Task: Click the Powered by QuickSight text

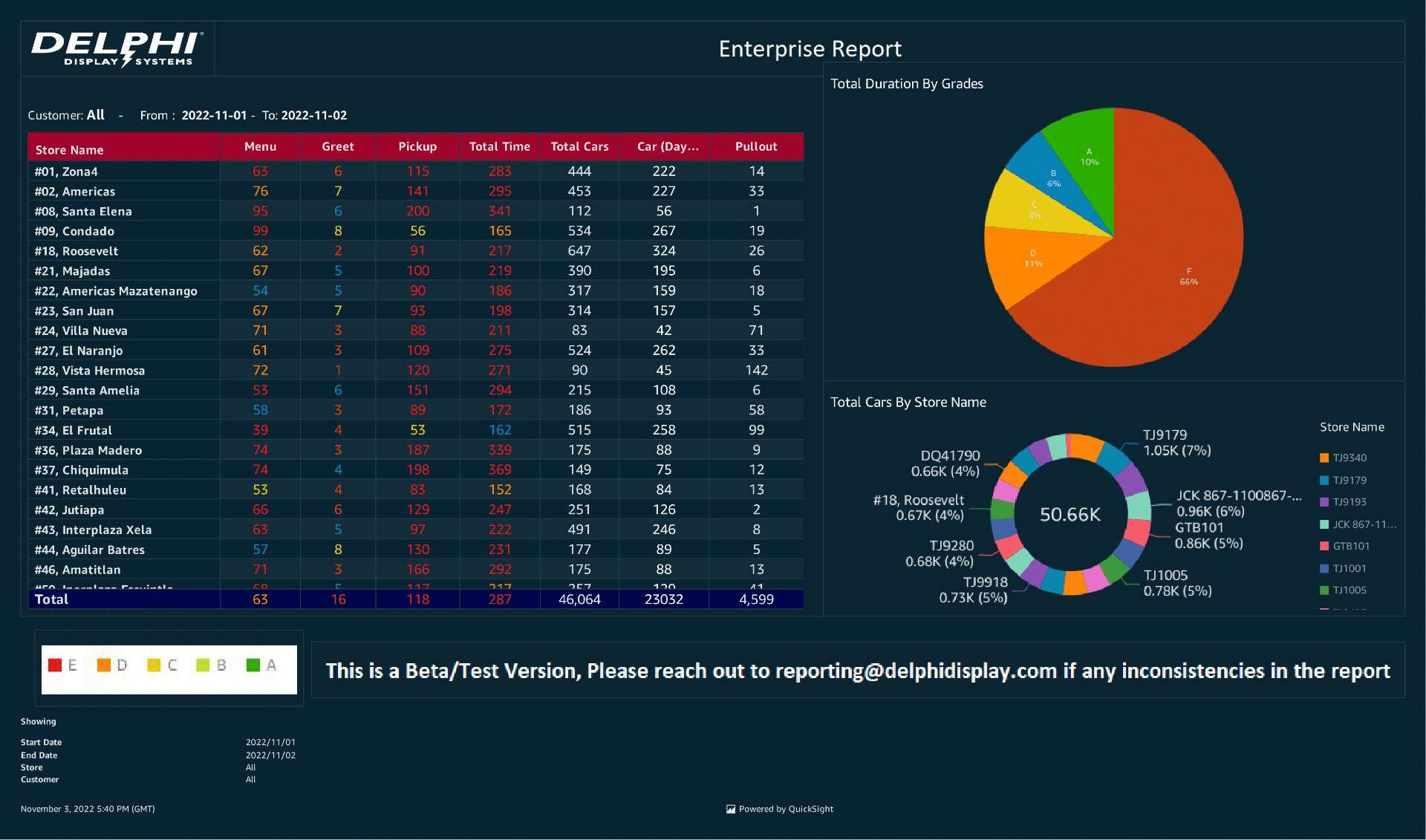Action: tap(786, 809)
